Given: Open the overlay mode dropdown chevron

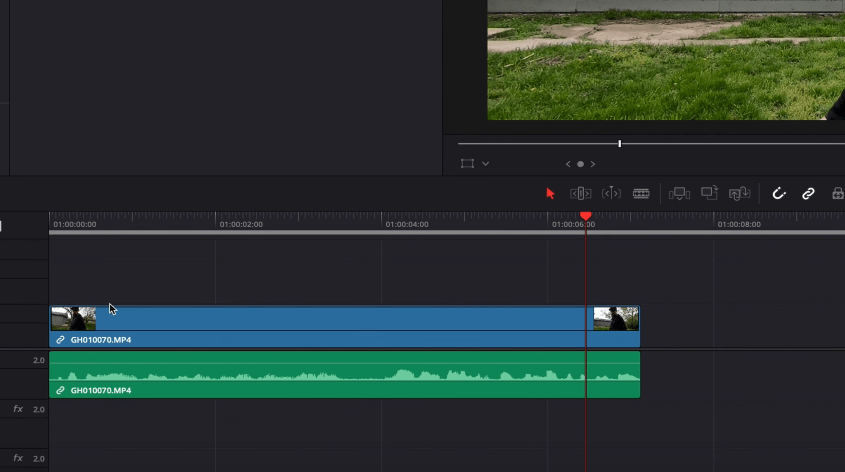Looking at the screenshot, I should (486, 164).
